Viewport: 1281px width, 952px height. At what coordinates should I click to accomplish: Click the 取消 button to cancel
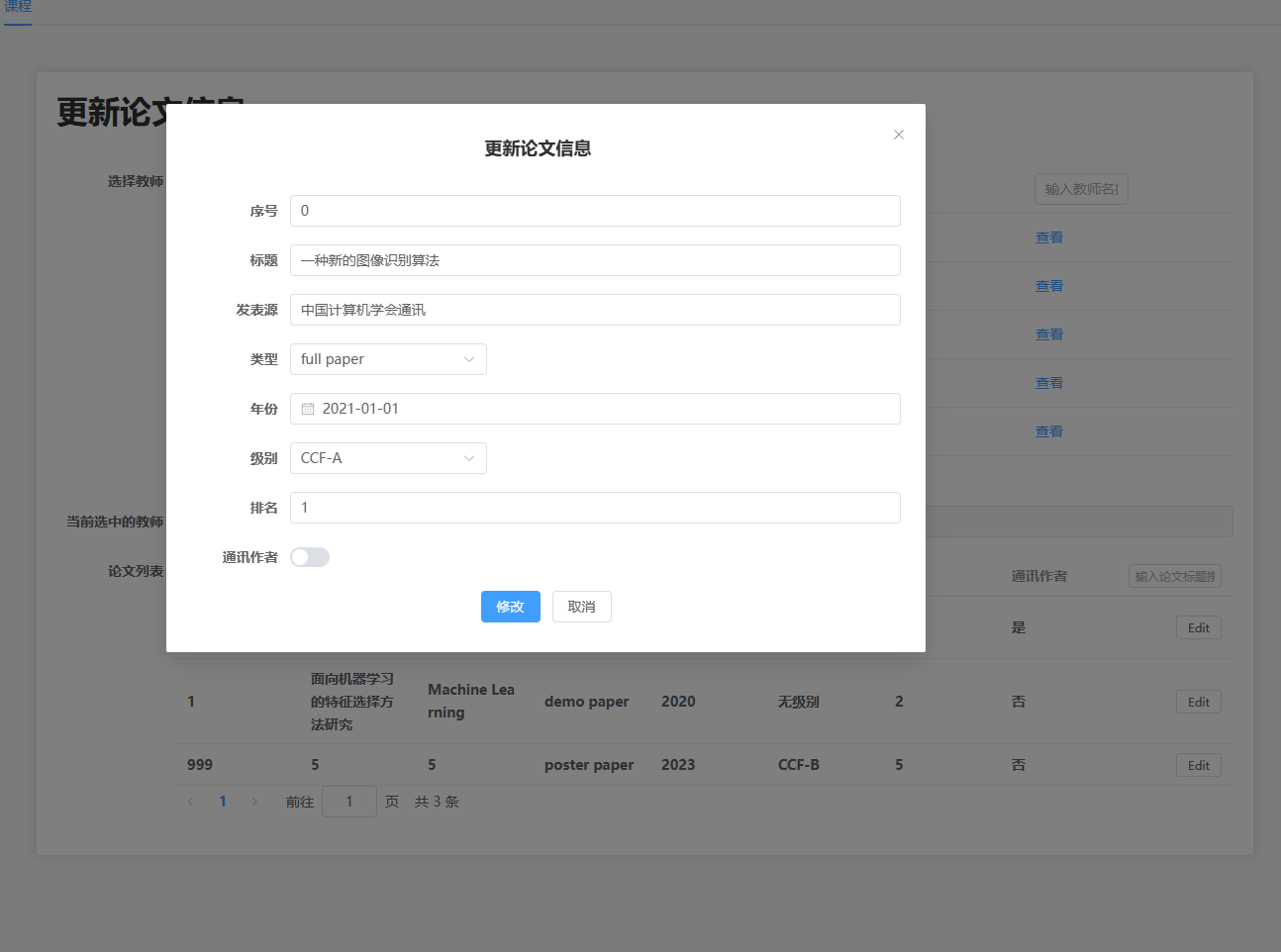point(581,607)
